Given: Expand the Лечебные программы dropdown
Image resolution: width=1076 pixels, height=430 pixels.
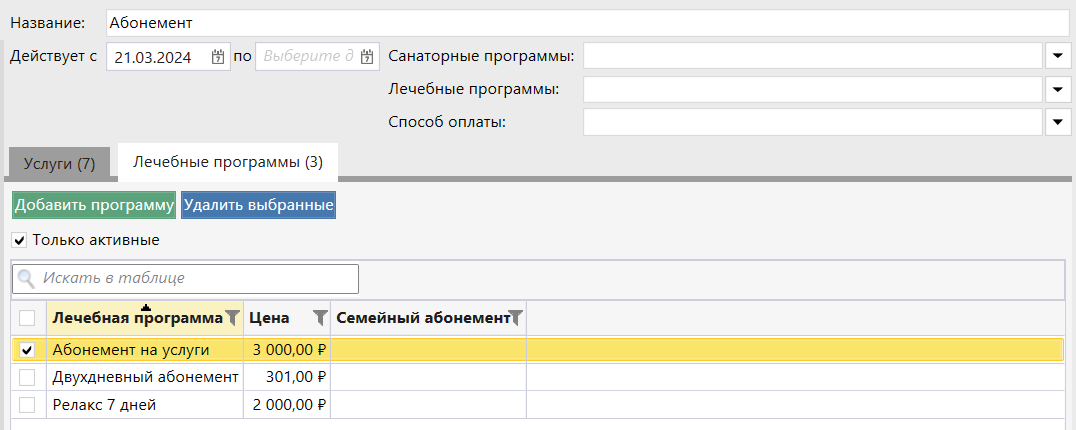Looking at the screenshot, I should (1058, 89).
